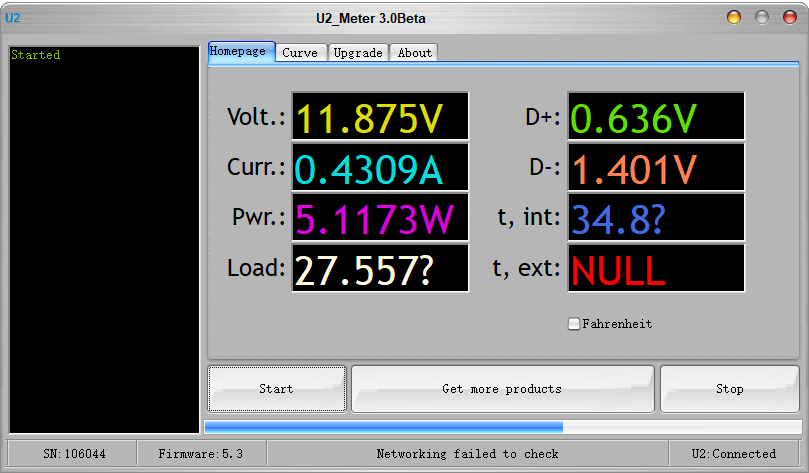This screenshot has height=473, width=809.
Task: Go to the About tab
Action: pos(414,53)
